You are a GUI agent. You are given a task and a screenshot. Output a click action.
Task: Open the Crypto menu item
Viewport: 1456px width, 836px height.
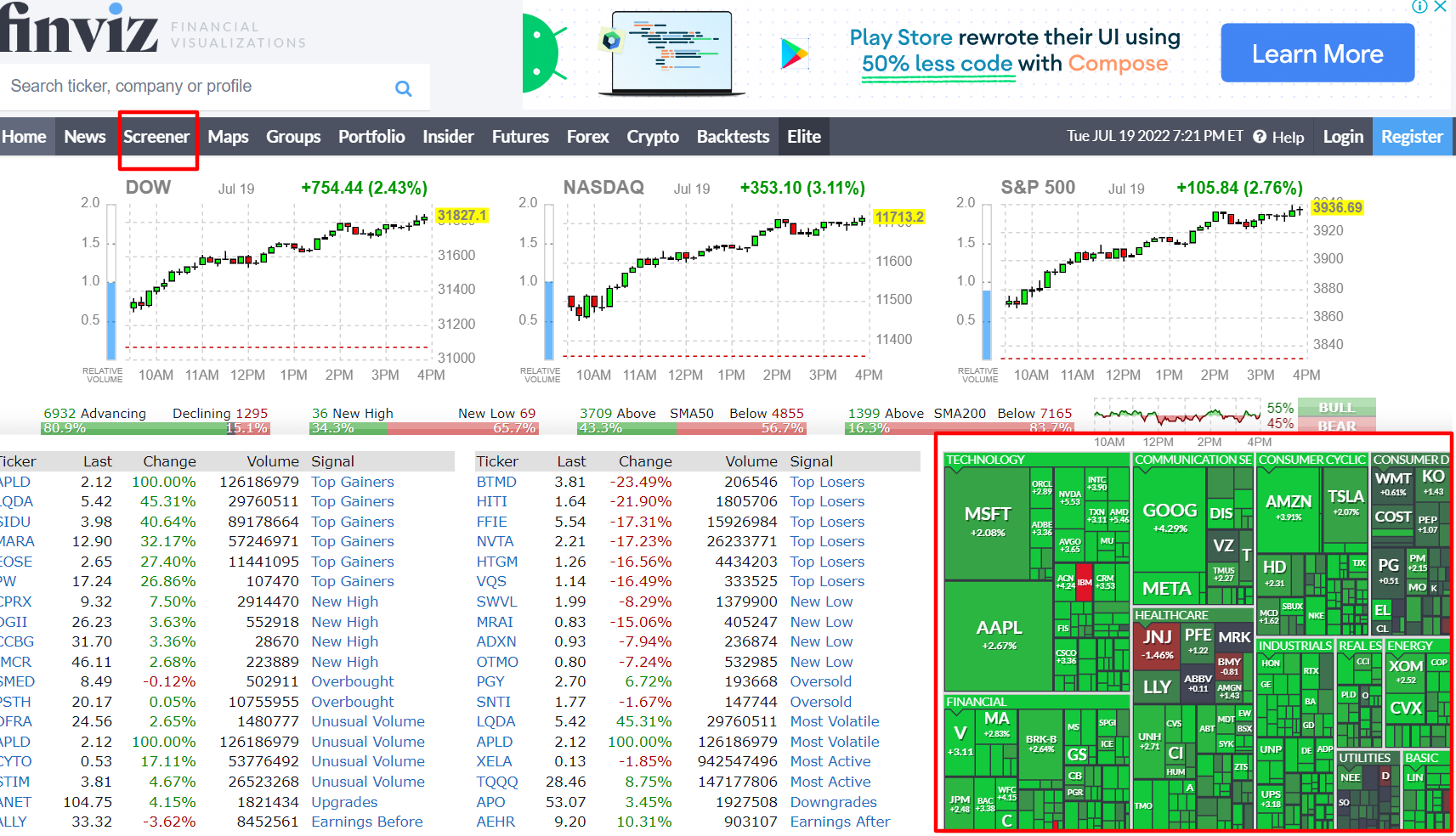pyautogui.click(x=653, y=137)
